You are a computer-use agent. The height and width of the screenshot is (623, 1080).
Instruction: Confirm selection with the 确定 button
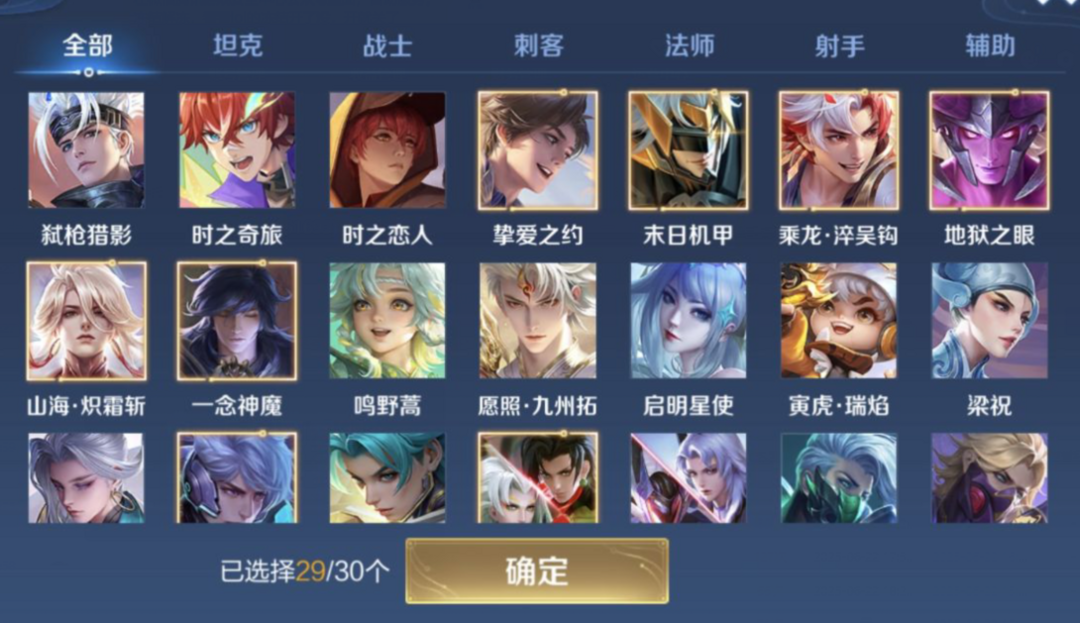537,571
